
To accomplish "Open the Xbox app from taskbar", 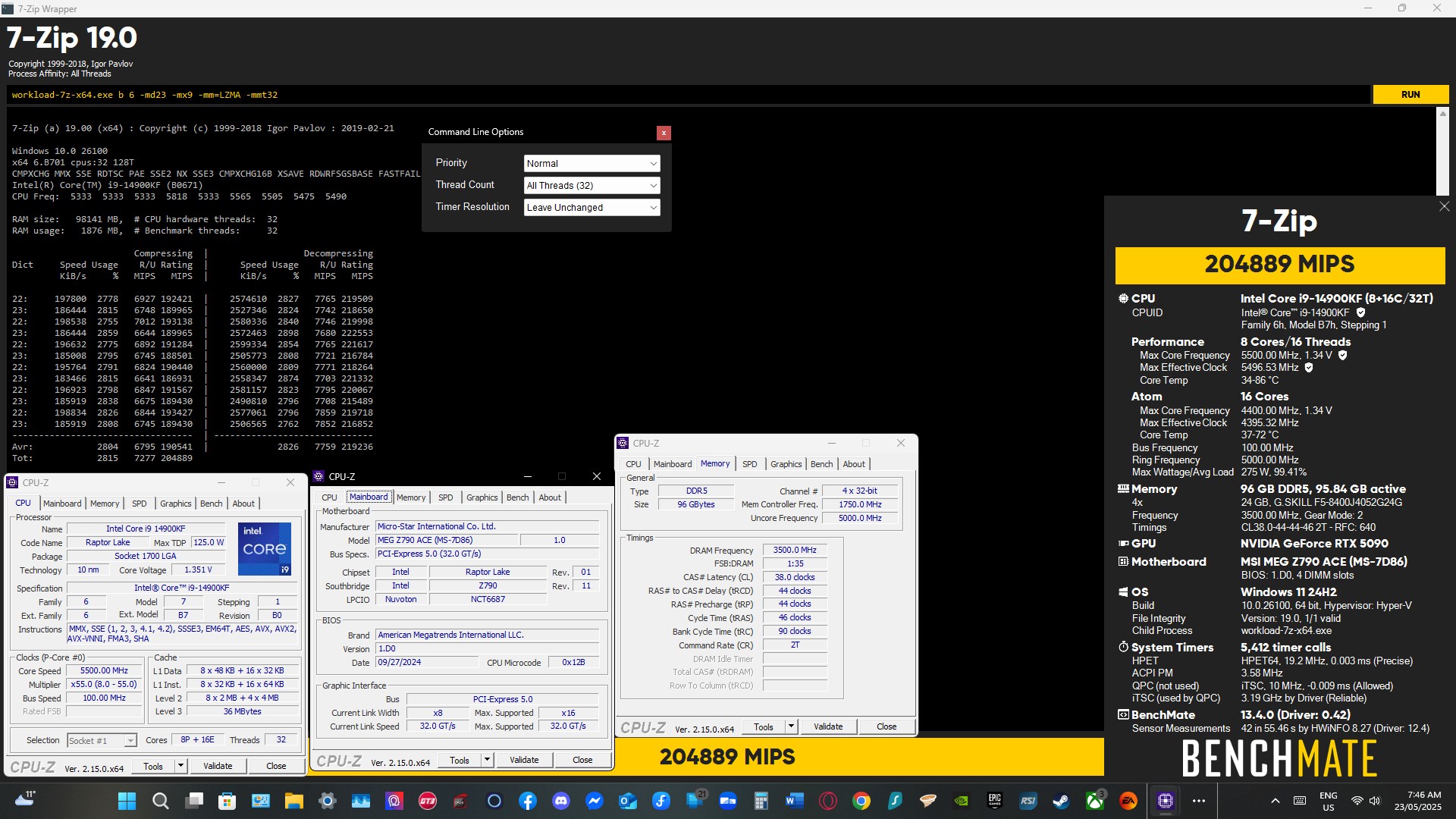I will coord(1094,801).
